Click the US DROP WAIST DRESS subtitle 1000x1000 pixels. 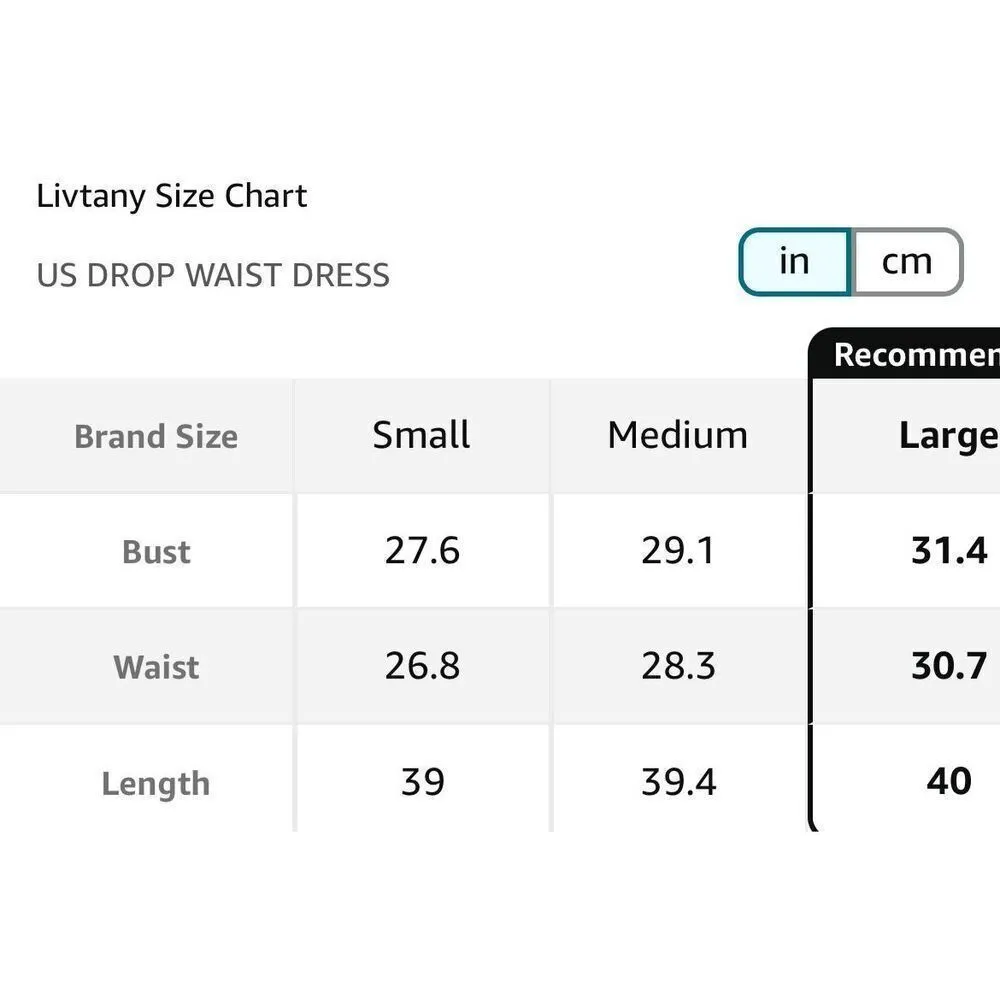(213, 275)
